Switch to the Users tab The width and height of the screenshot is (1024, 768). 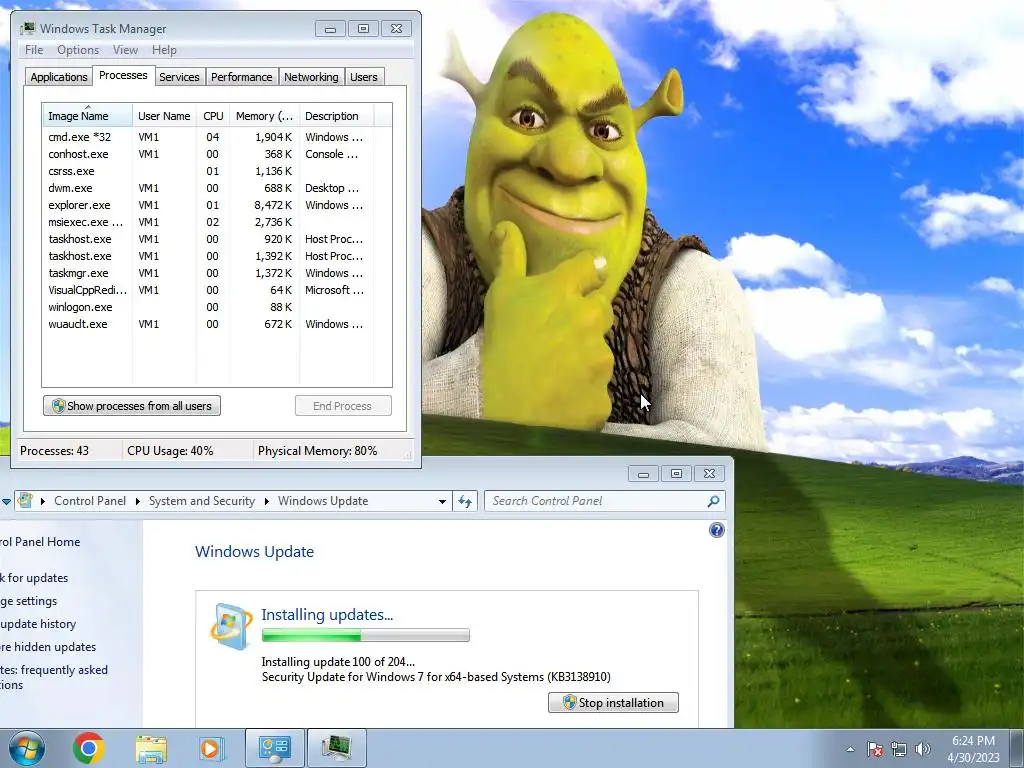pos(364,77)
